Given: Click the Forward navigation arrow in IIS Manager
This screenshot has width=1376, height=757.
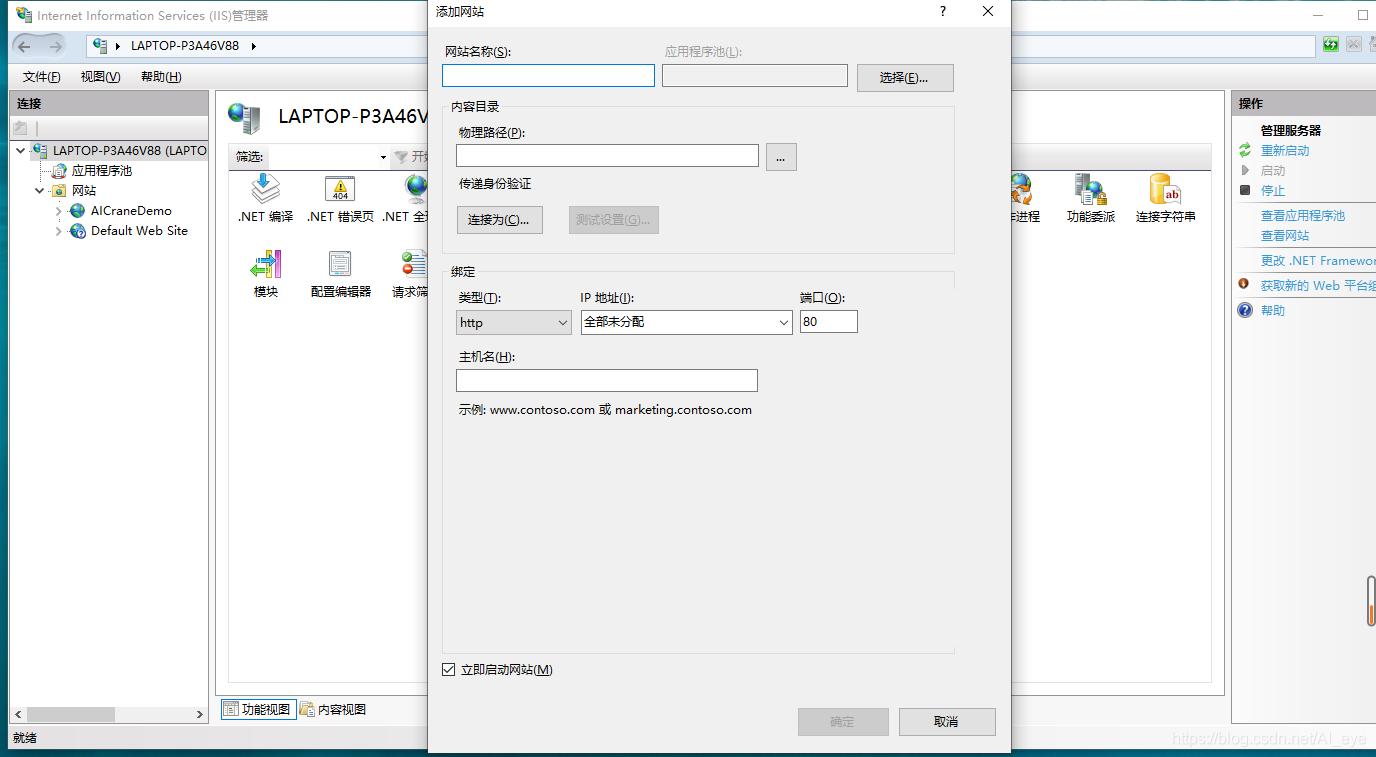Looking at the screenshot, I should coord(55,46).
